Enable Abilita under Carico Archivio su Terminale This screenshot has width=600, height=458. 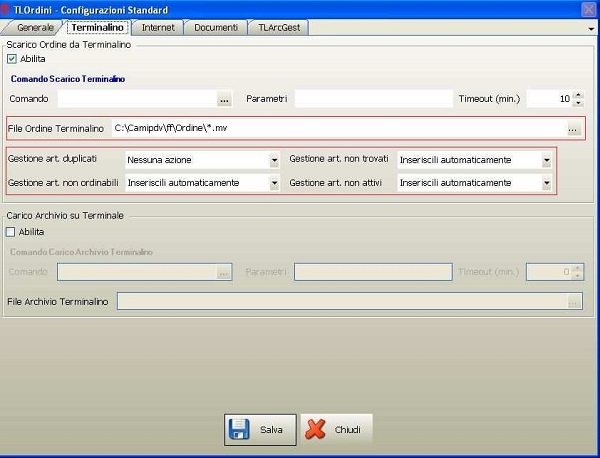pyautogui.click(x=11, y=232)
